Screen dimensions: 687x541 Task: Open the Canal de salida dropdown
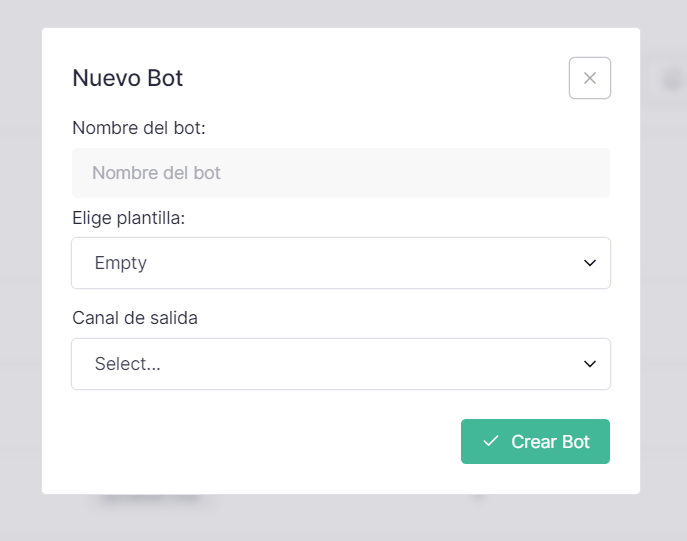(341, 364)
